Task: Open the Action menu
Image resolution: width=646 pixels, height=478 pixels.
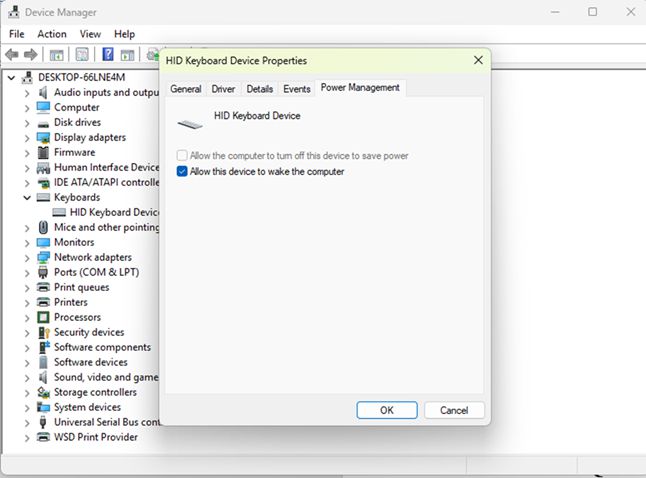Action: (x=52, y=34)
